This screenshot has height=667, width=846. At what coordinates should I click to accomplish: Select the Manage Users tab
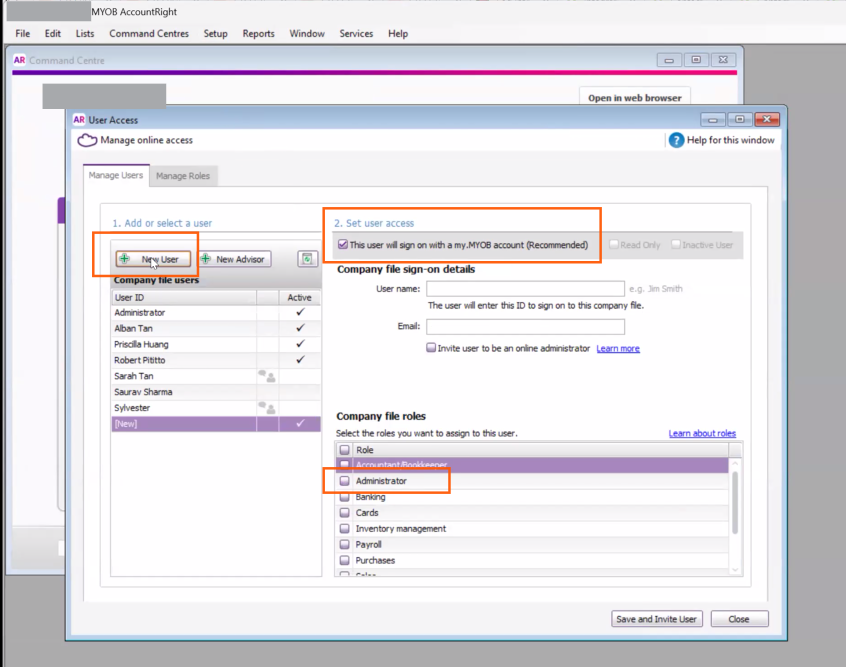point(116,175)
